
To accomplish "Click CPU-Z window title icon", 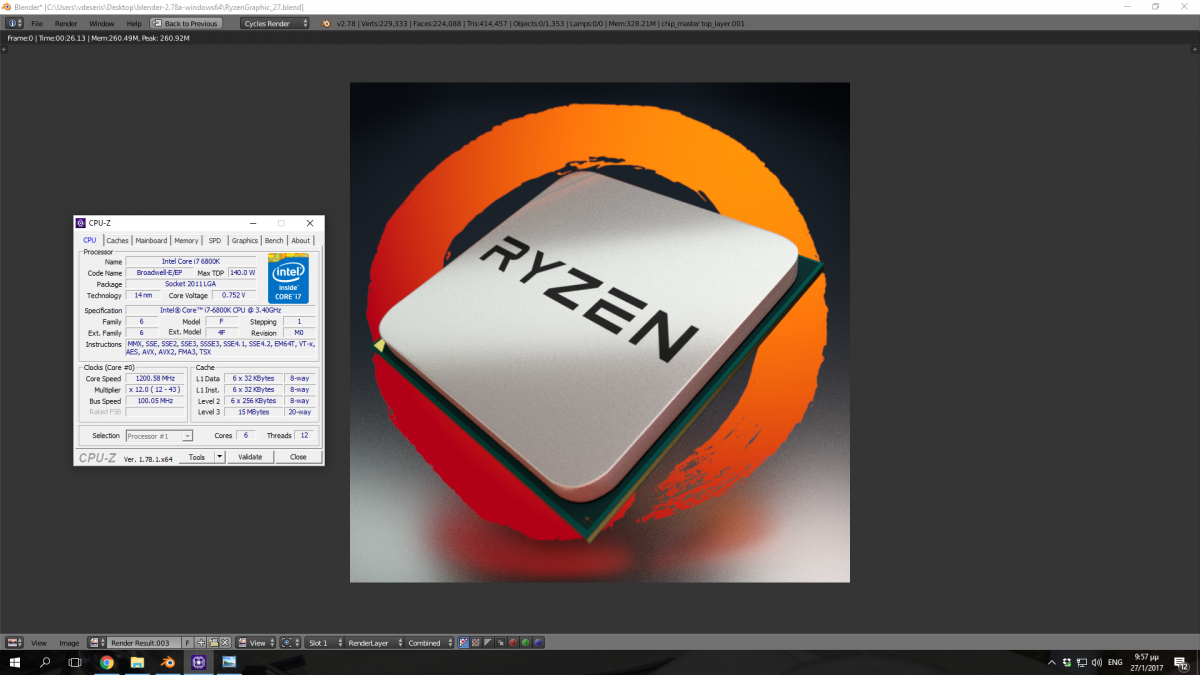I will [81, 223].
